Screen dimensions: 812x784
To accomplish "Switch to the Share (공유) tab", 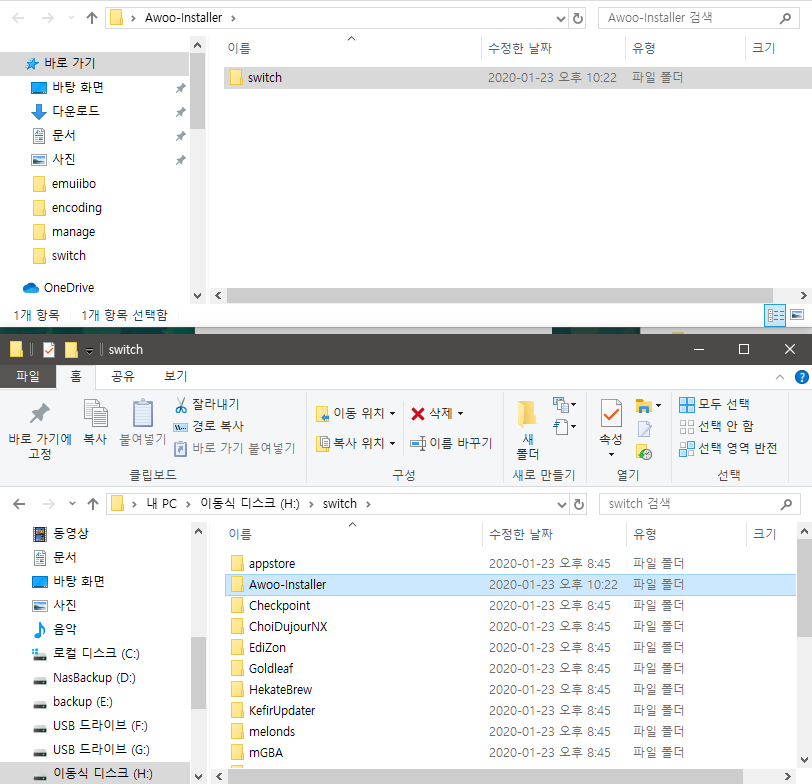I will tap(123, 376).
